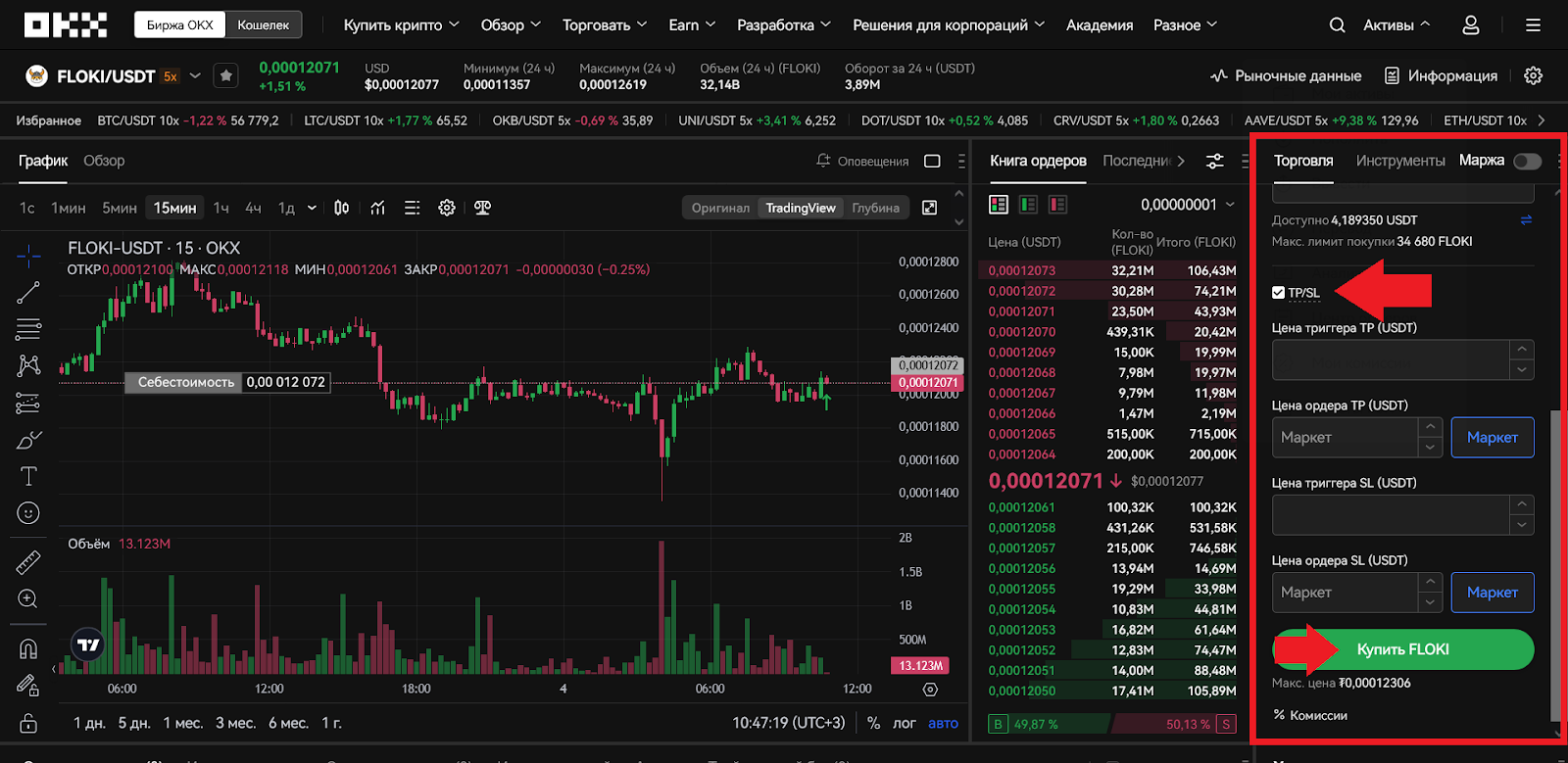This screenshot has width=1568, height=763.
Task: Switch to the Биржа OKX mode
Action: [180, 24]
